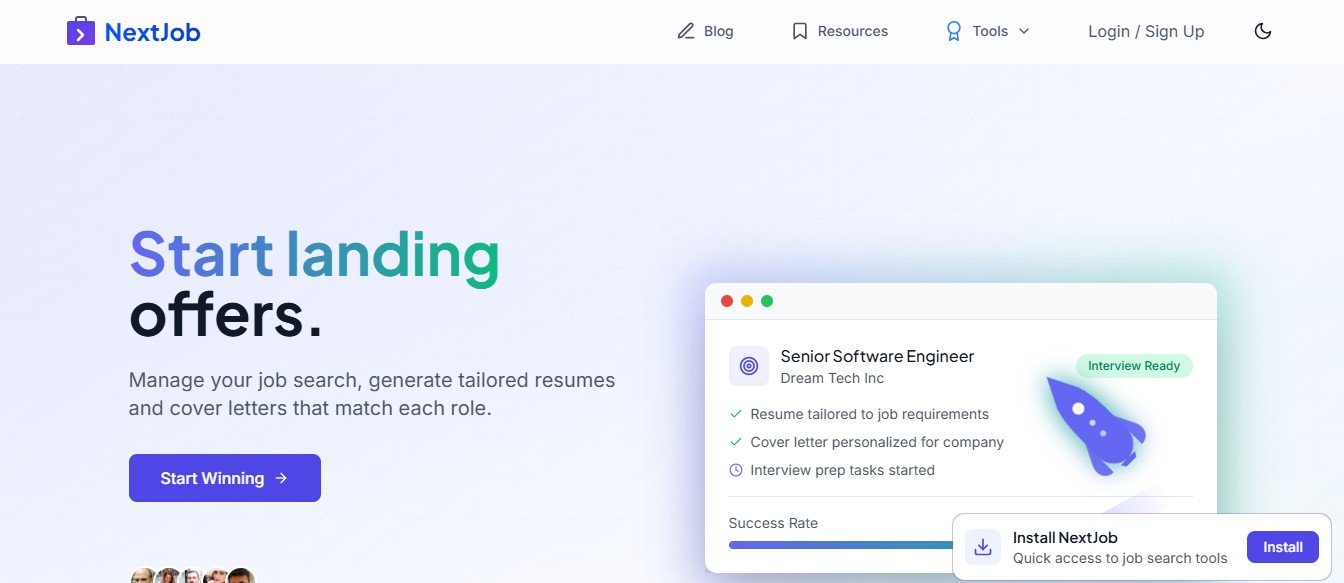The height and width of the screenshot is (583, 1344).
Task: Click the award ribbon icon beside Tools
Action: click(x=953, y=31)
